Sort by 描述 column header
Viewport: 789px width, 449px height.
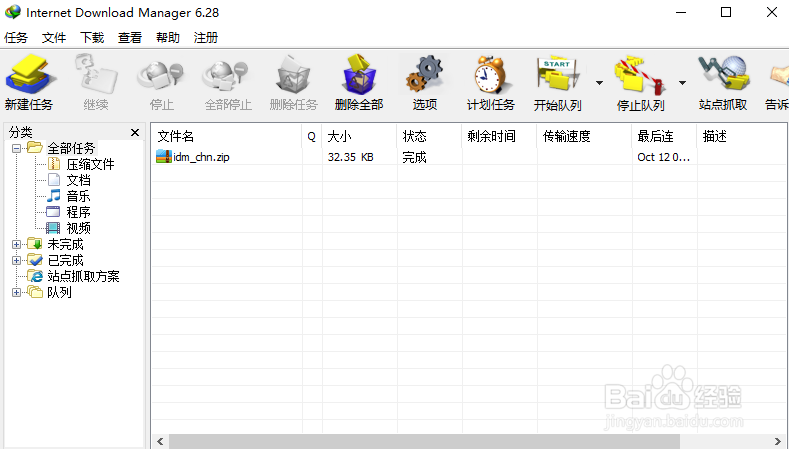743,136
